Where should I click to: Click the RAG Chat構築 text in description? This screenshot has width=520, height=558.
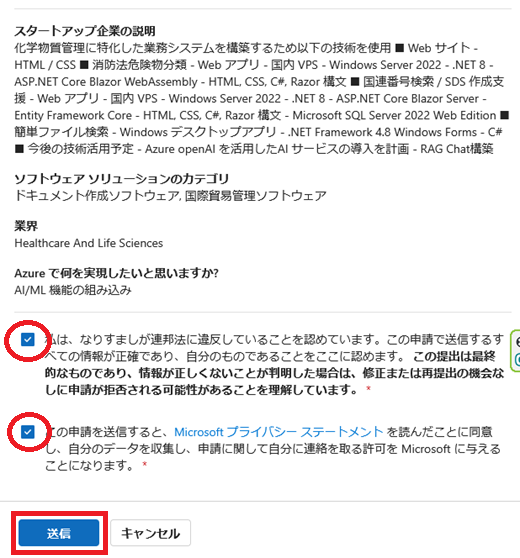pyautogui.click(x=457, y=149)
